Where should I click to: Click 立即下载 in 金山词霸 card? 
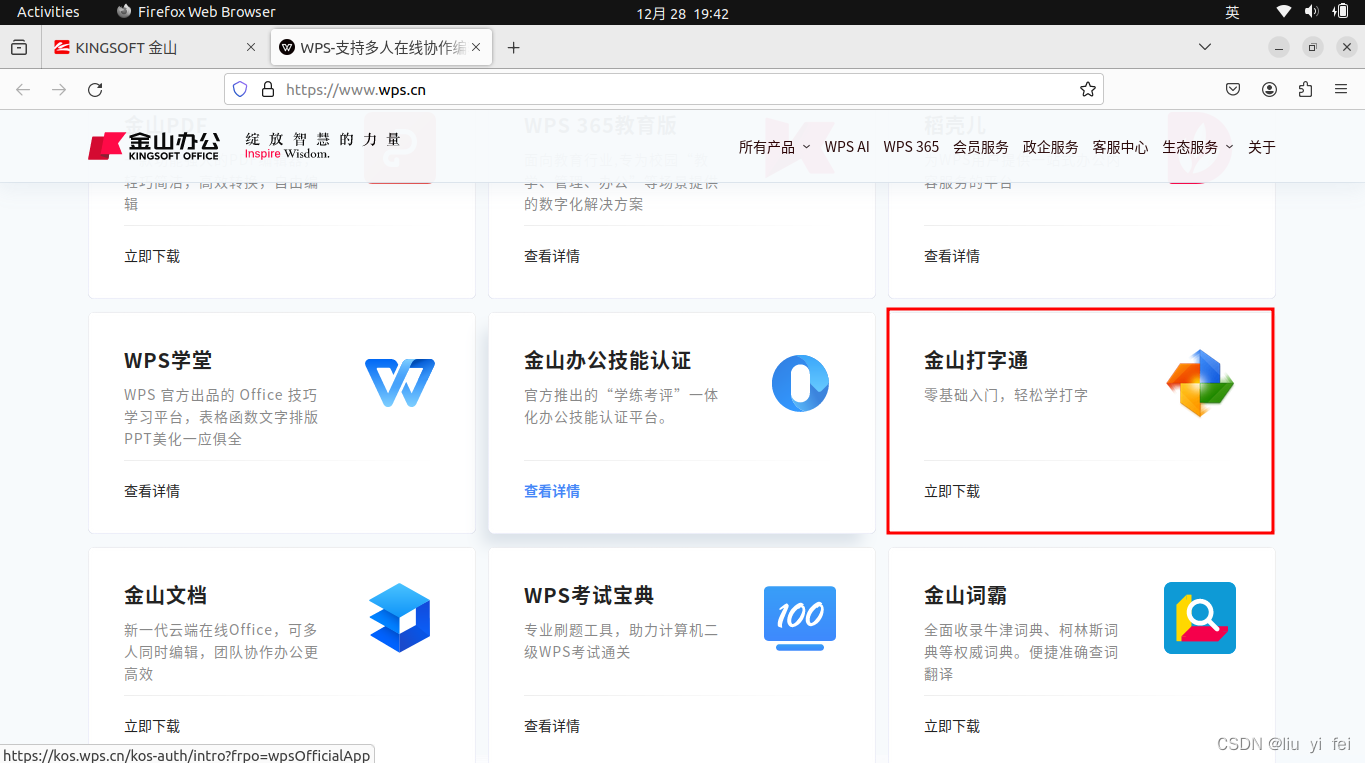[952, 726]
